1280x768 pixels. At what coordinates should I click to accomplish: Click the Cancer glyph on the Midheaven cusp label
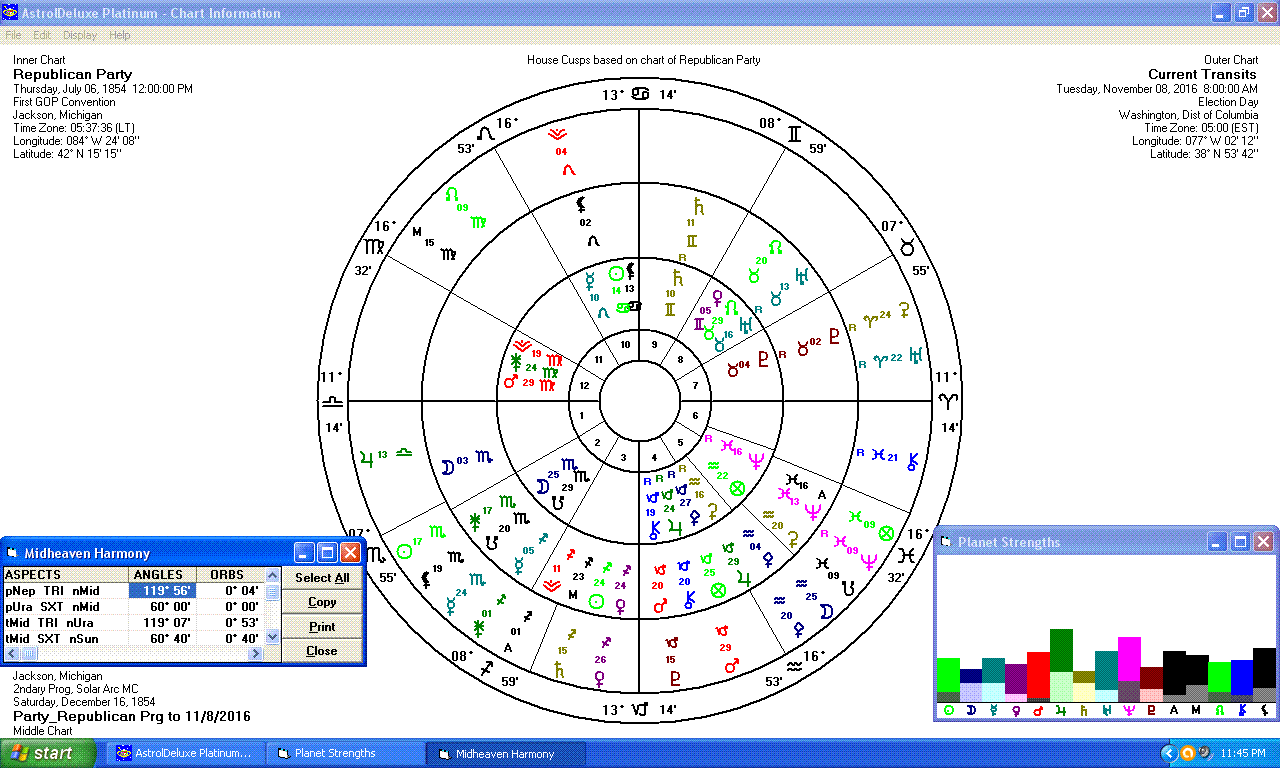pos(640,94)
